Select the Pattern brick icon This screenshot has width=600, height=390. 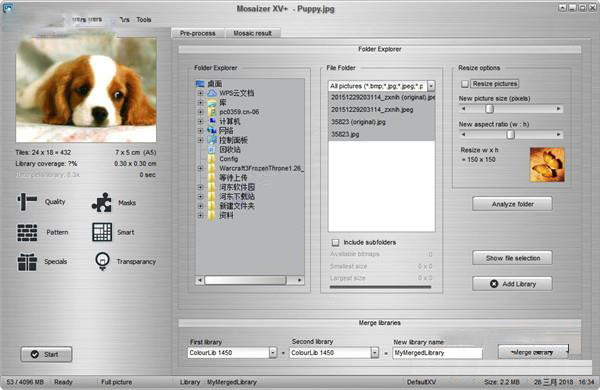[27, 232]
